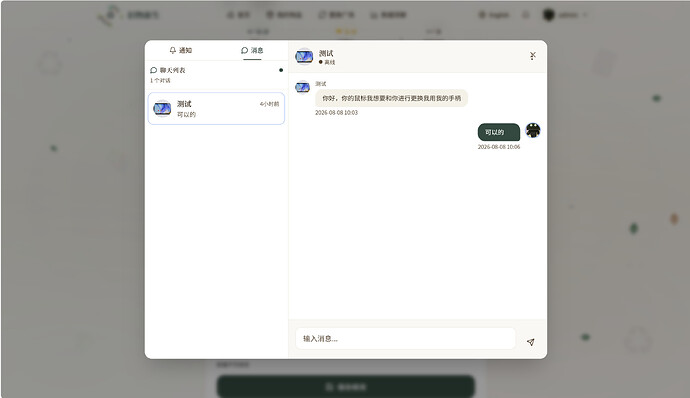Screen dimensions: 690x398
Task: Open the admin user menu in the background page
Action: (x=565, y=15)
